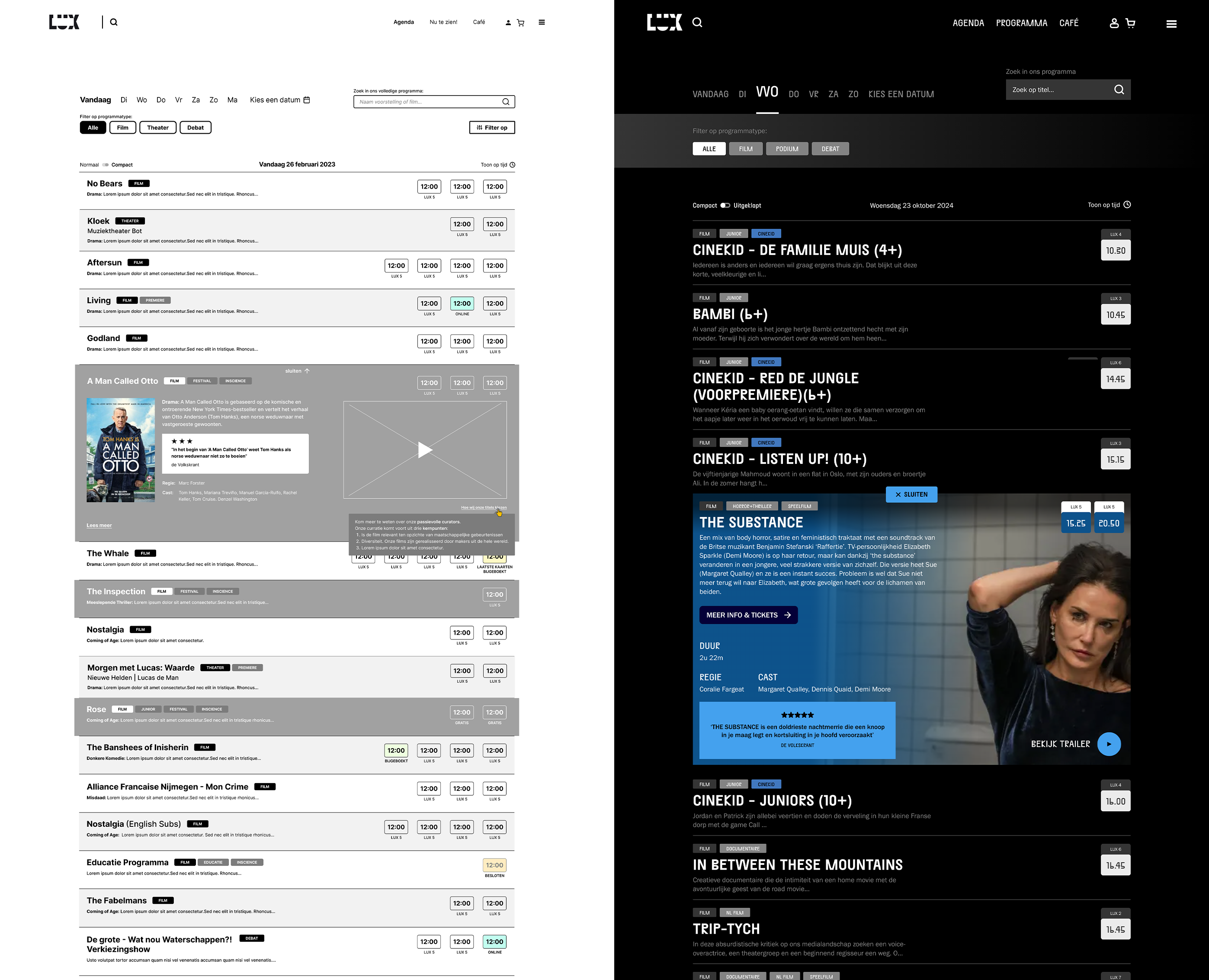Open the hamburger menu in the dark header
1209x980 pixels.
click(x=1172, y=24)
